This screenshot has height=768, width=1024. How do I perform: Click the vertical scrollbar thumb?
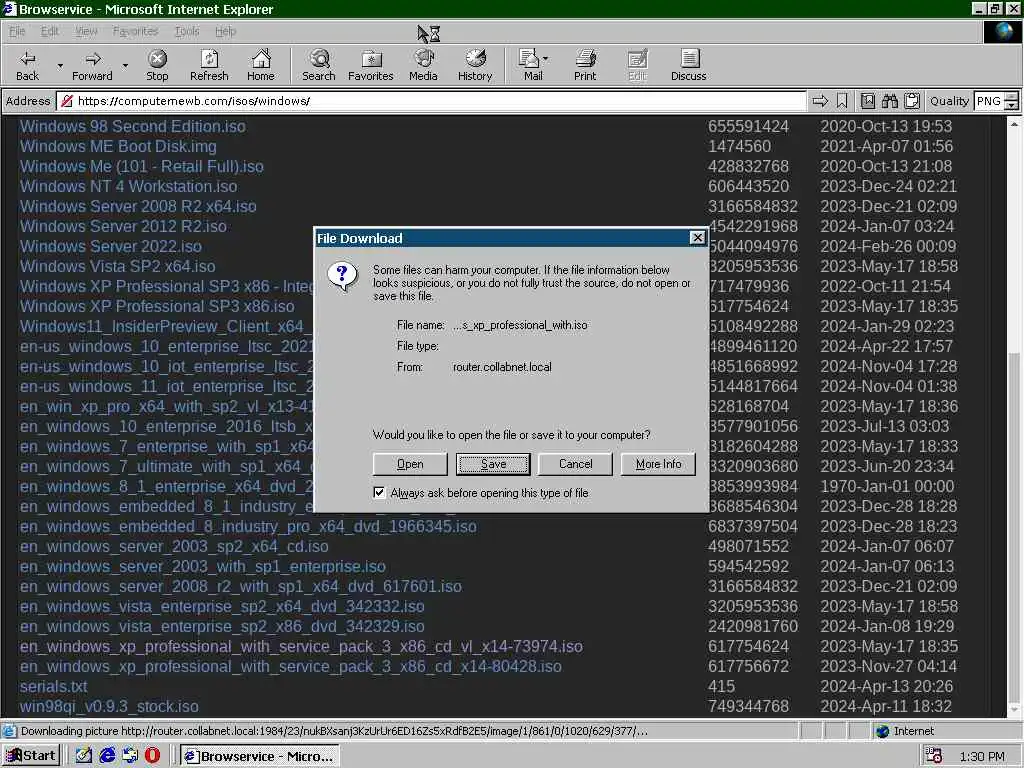point(1014,526)
